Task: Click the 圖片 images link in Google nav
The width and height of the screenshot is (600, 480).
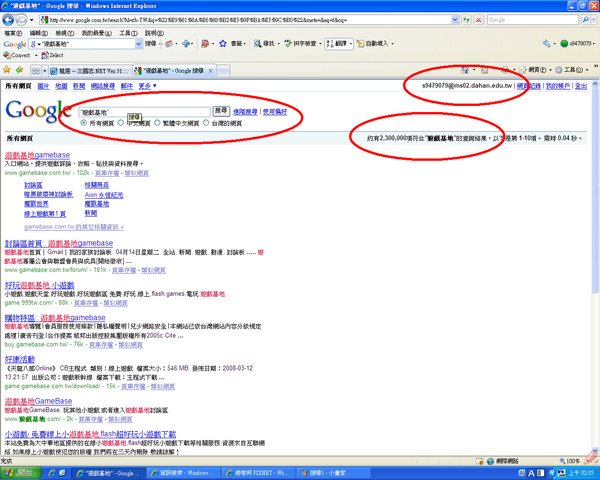Action: tap(43, 86)
